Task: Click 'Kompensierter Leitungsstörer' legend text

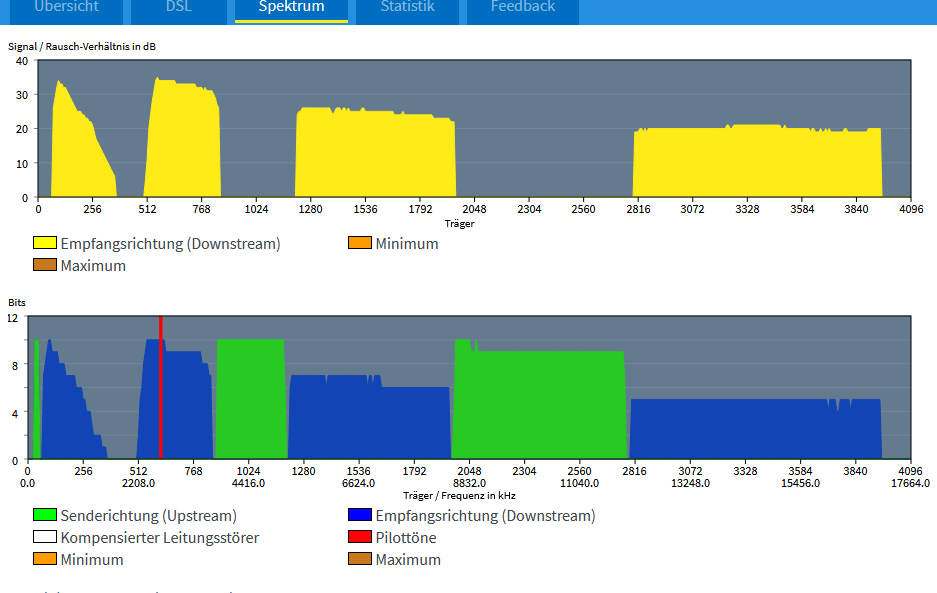Action: (x=160, y=537)
